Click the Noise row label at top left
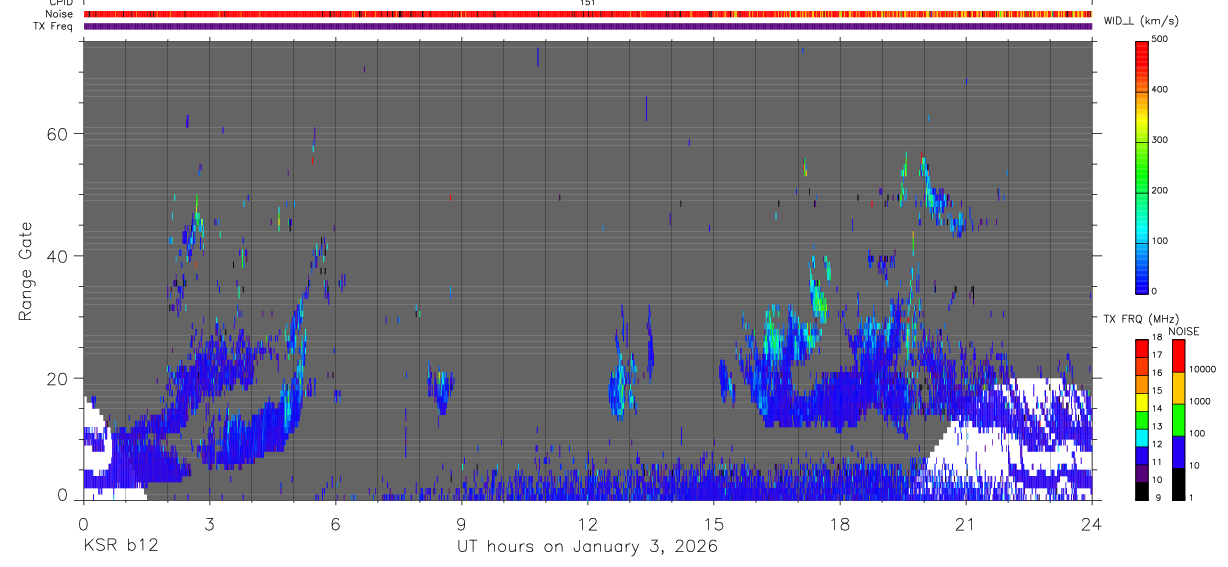Image resolution: width=1228 pixels, height=567 pixels. pos(60,14)
